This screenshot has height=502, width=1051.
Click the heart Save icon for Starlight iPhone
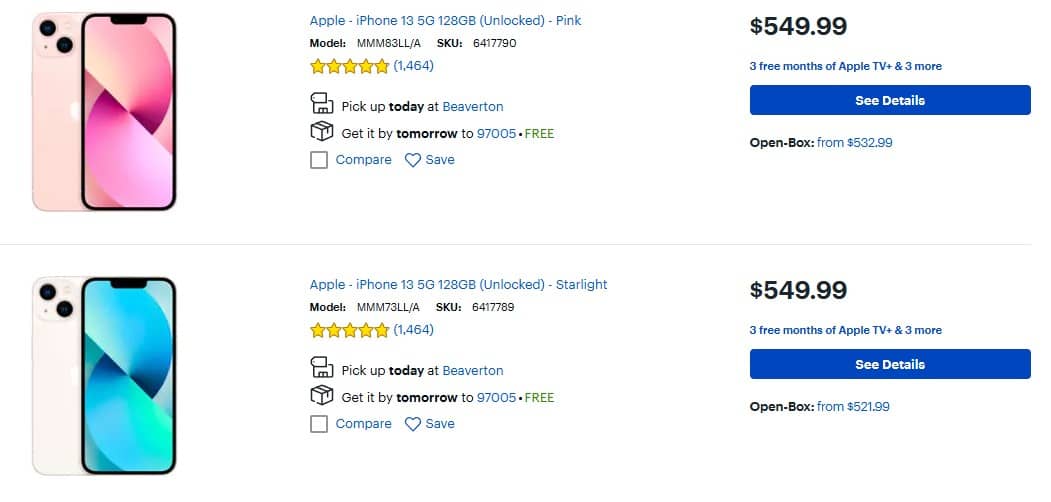tap(412, 424)
